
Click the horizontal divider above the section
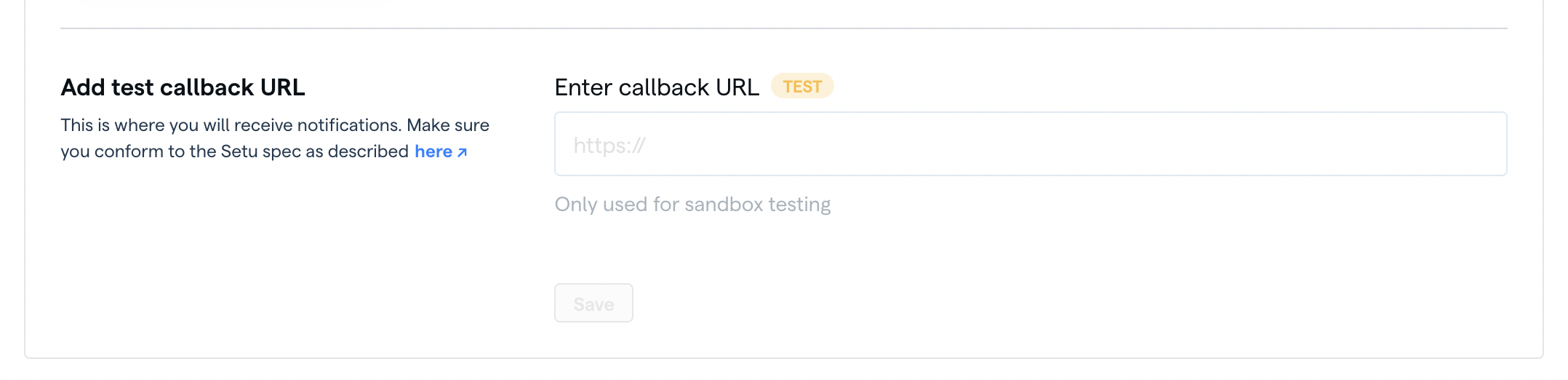coord(783,28)
